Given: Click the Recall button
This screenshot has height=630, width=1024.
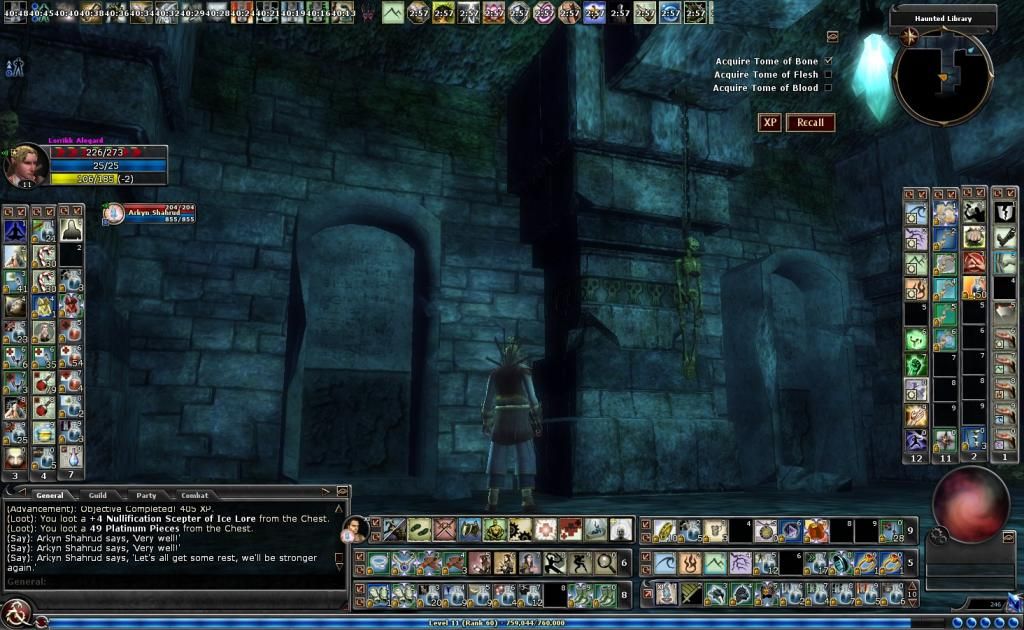Looking at the screenshot, I should pyautogui.click(x=810, y=122).
